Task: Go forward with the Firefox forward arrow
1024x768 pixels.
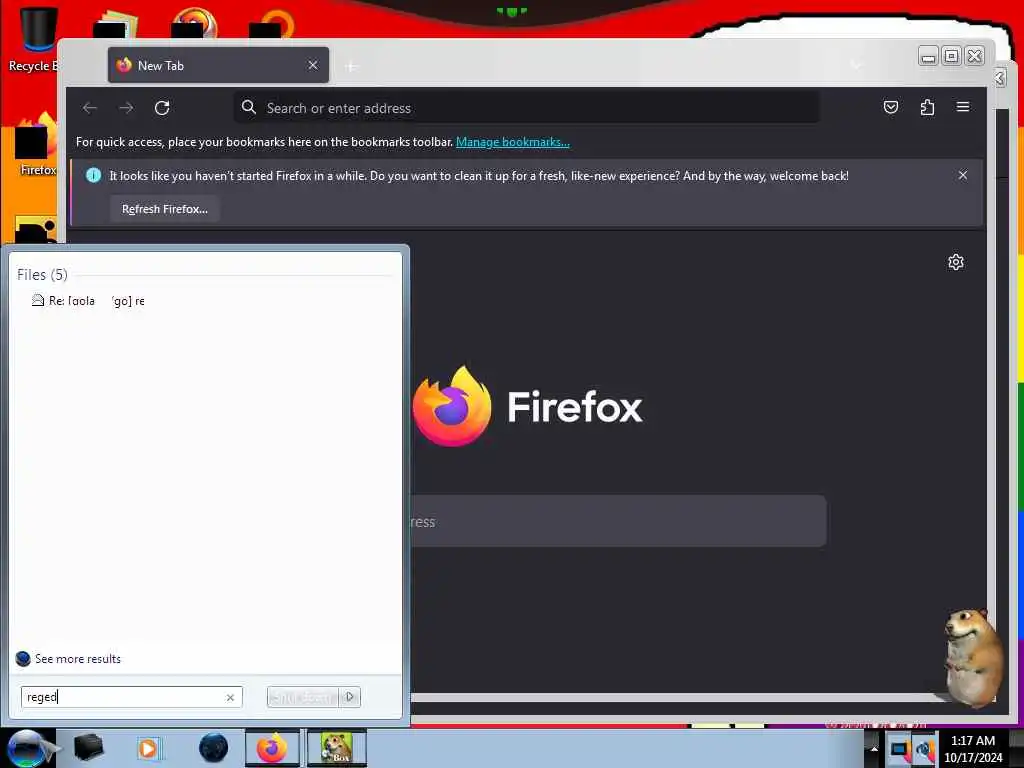Action: tap(126, 108)
